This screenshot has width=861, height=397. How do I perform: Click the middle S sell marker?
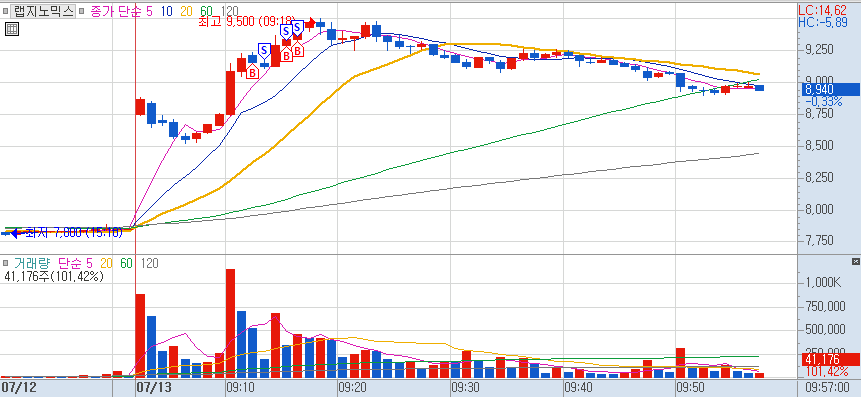click(286, 31)
